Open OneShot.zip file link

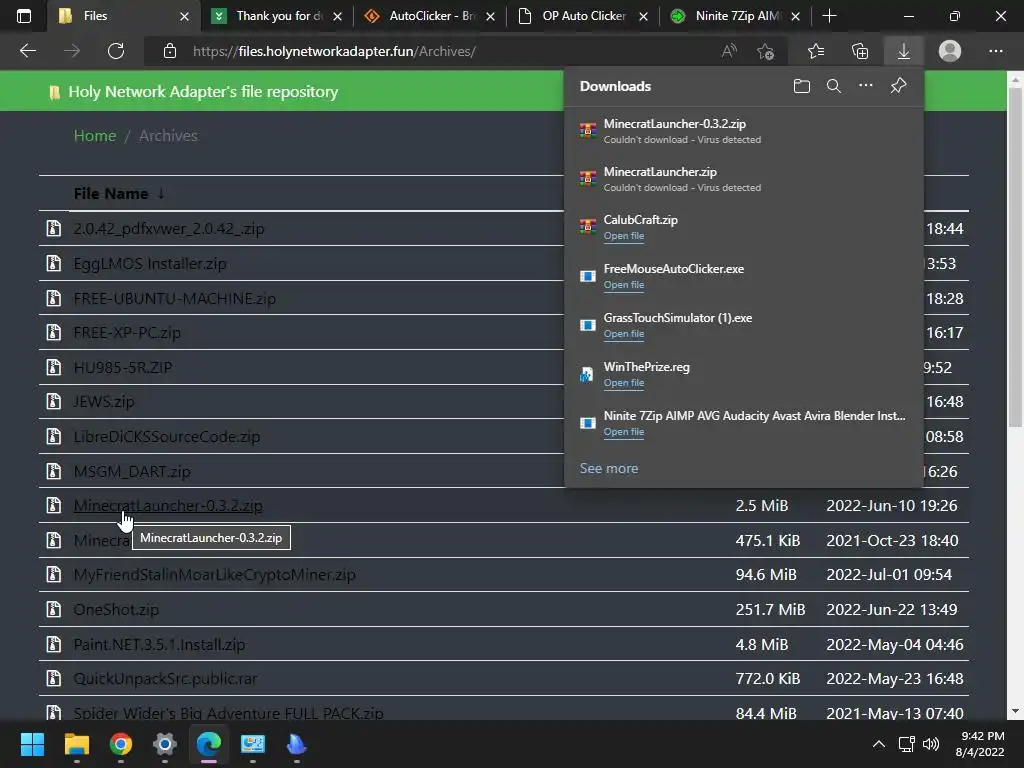click(116, 609)
